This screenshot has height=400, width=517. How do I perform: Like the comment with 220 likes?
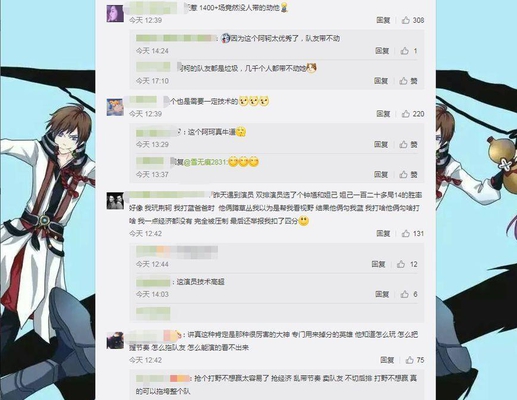coord(406,114)
